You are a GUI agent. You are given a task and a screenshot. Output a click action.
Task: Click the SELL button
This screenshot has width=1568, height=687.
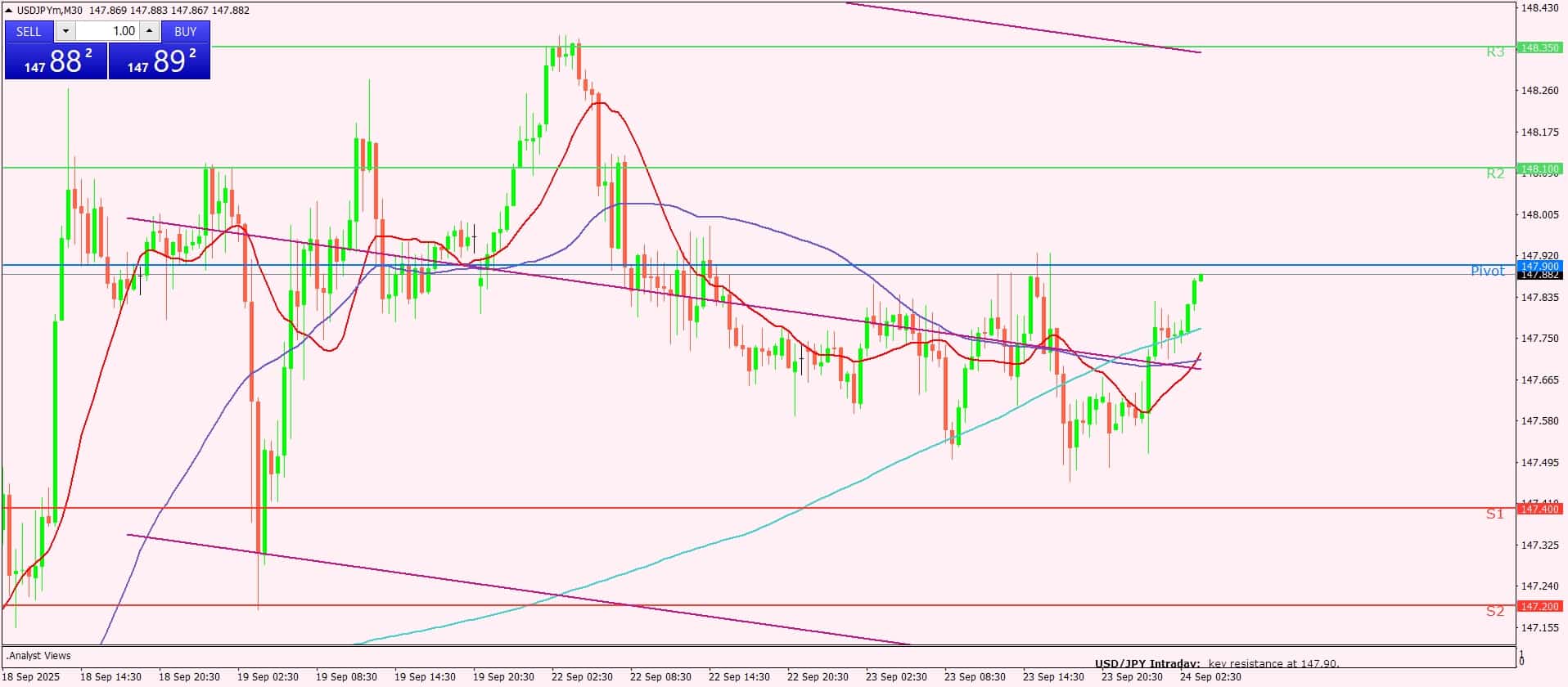click(x=29, y=31)
